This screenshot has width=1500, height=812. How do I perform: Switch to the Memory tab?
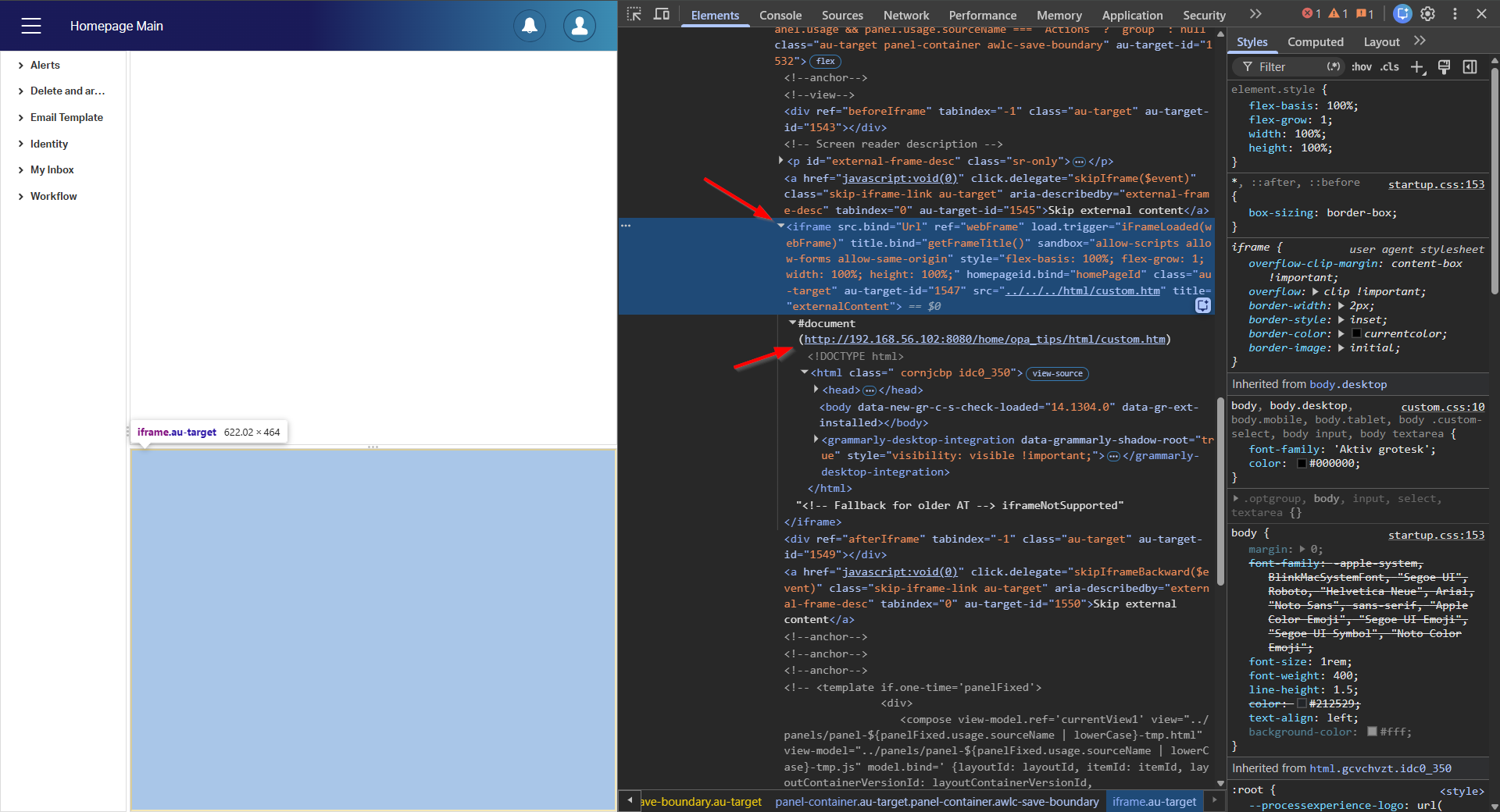tap(1059, 16)
